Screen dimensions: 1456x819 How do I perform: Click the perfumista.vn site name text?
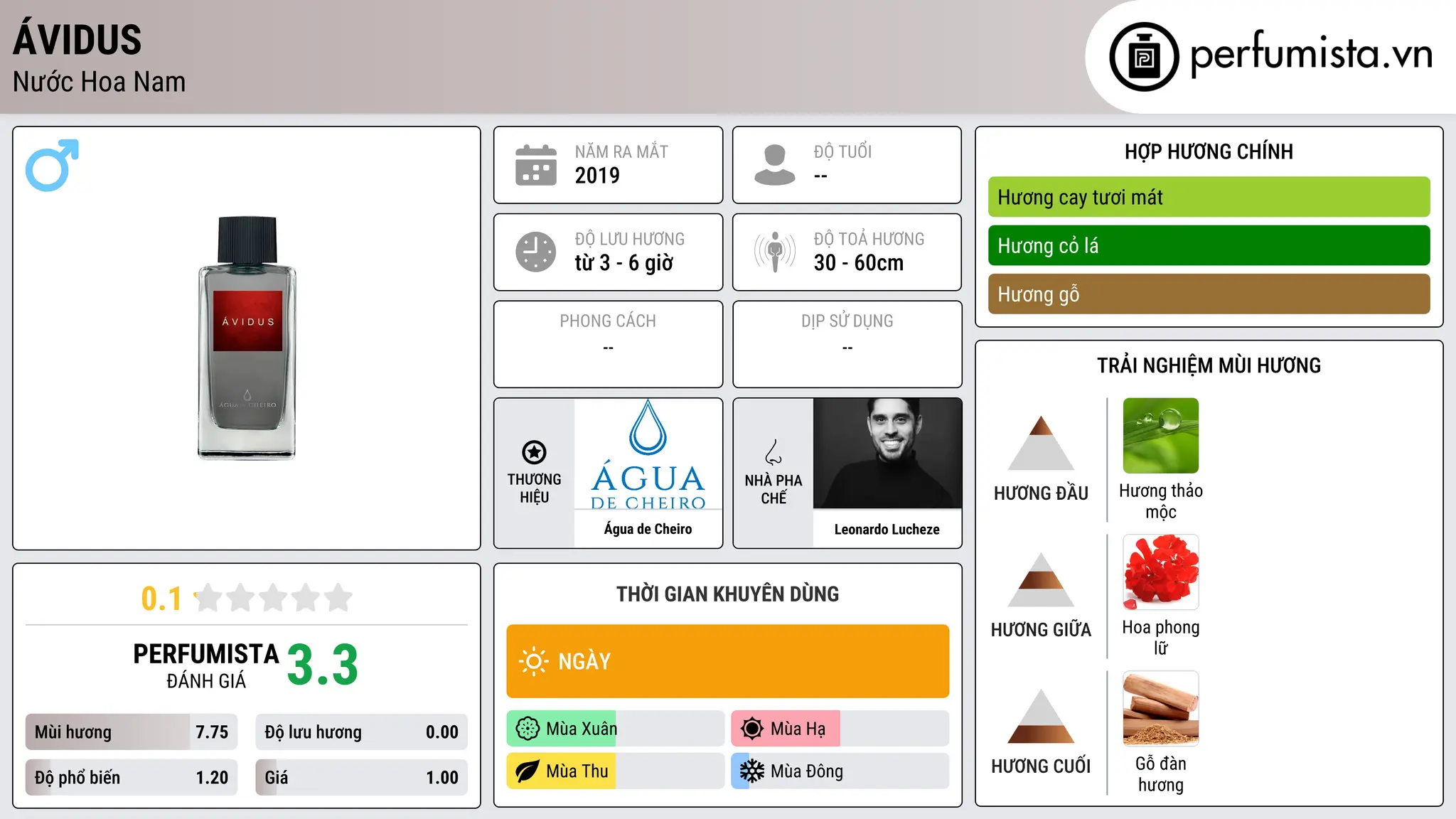click(x=1312, y=54)
